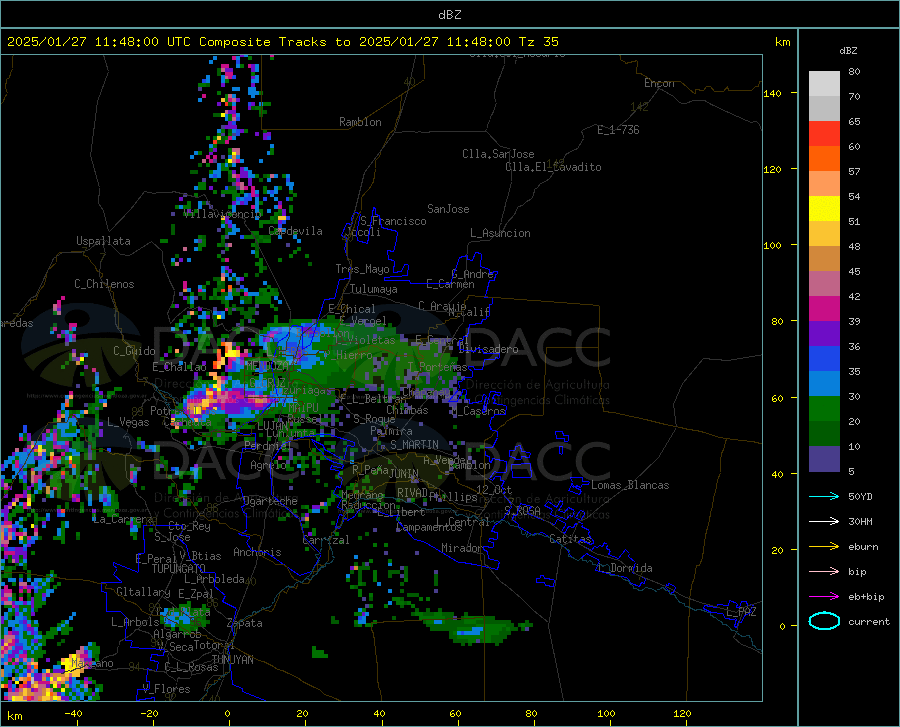
Task: Click the Capdevila map label
Action: pyautogui.click(x=295, y=231)
